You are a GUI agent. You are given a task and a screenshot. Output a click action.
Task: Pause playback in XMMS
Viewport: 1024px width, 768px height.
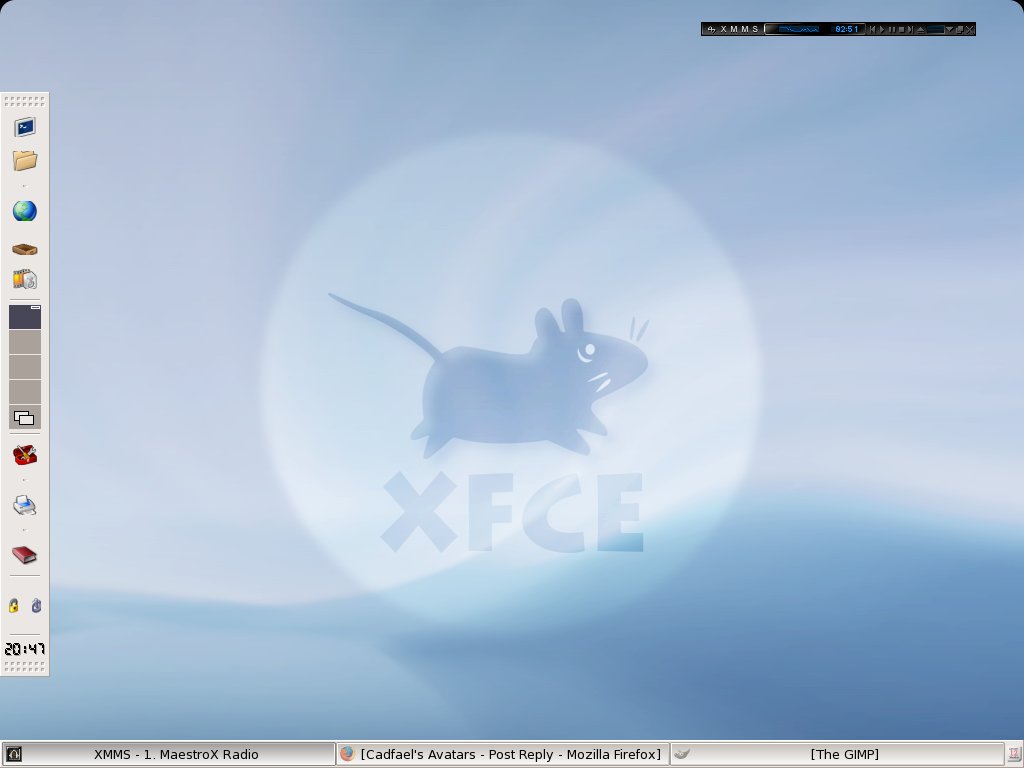tap(891, 29)
